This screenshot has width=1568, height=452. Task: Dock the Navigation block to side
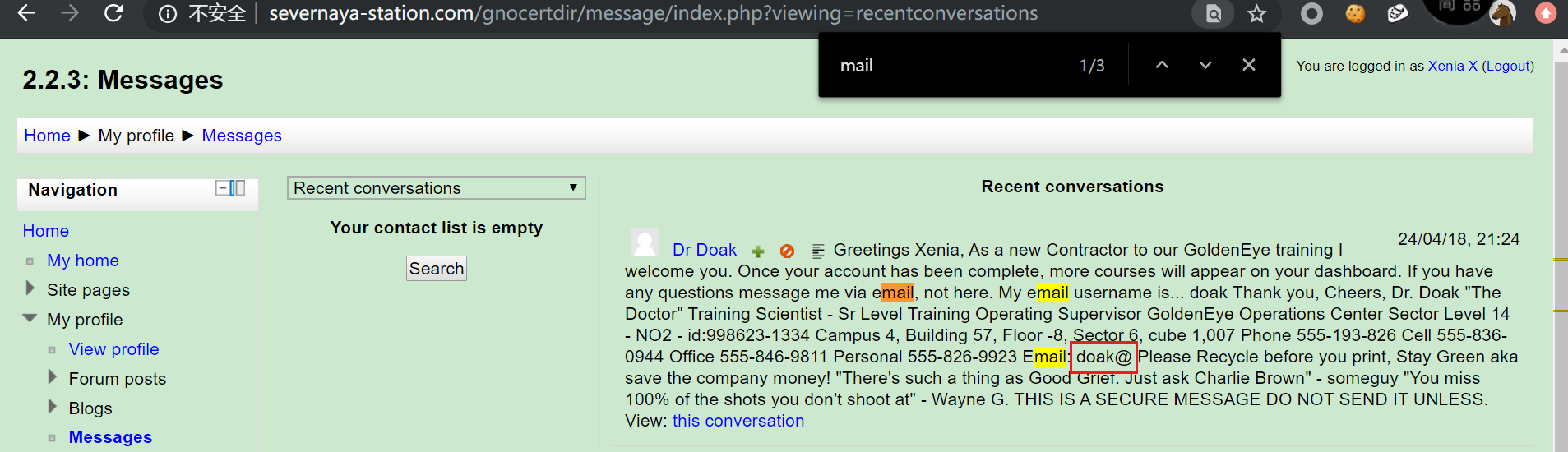[238, 188]
